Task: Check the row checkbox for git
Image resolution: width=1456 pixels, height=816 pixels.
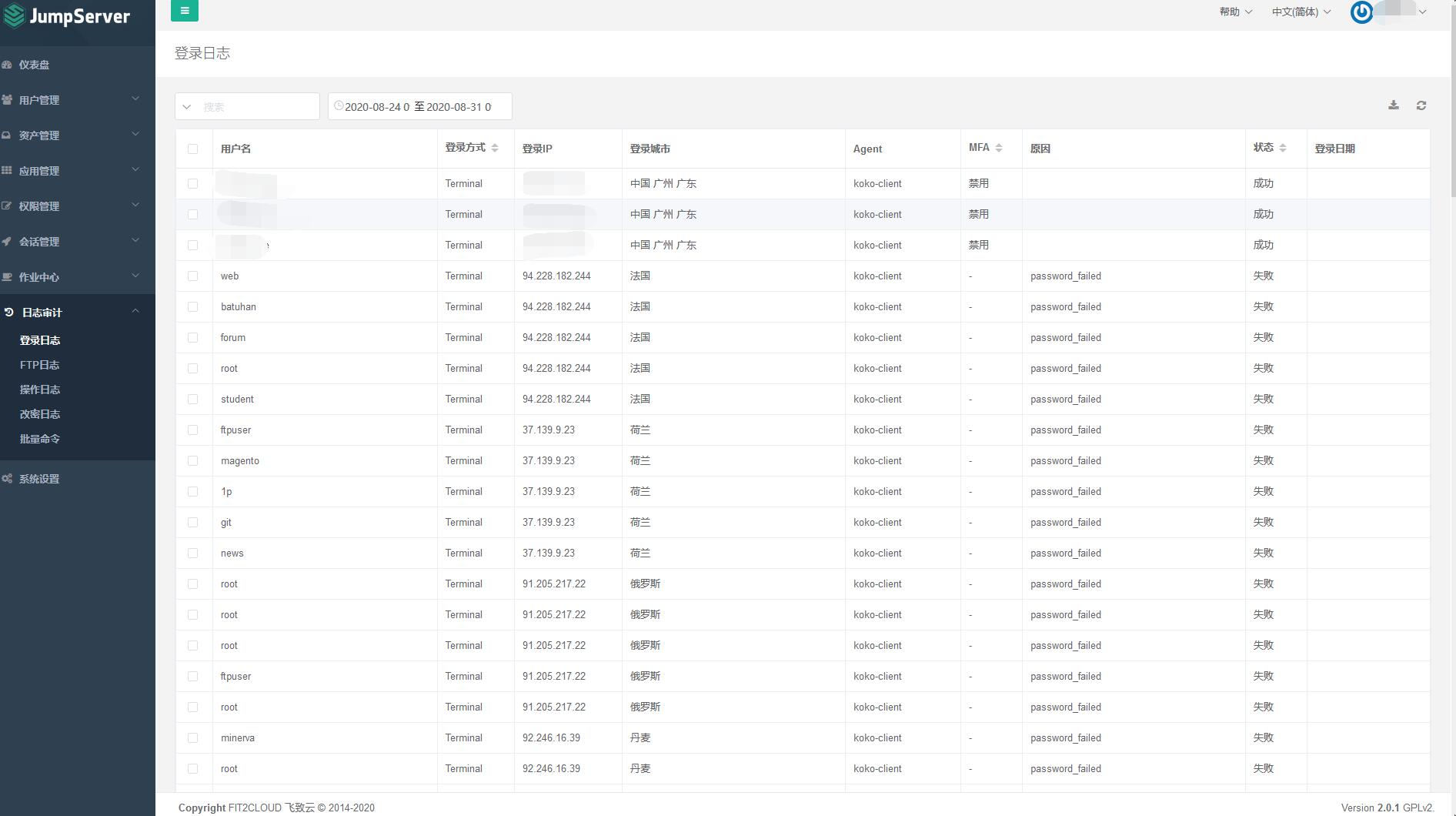Action: [192, 523]
